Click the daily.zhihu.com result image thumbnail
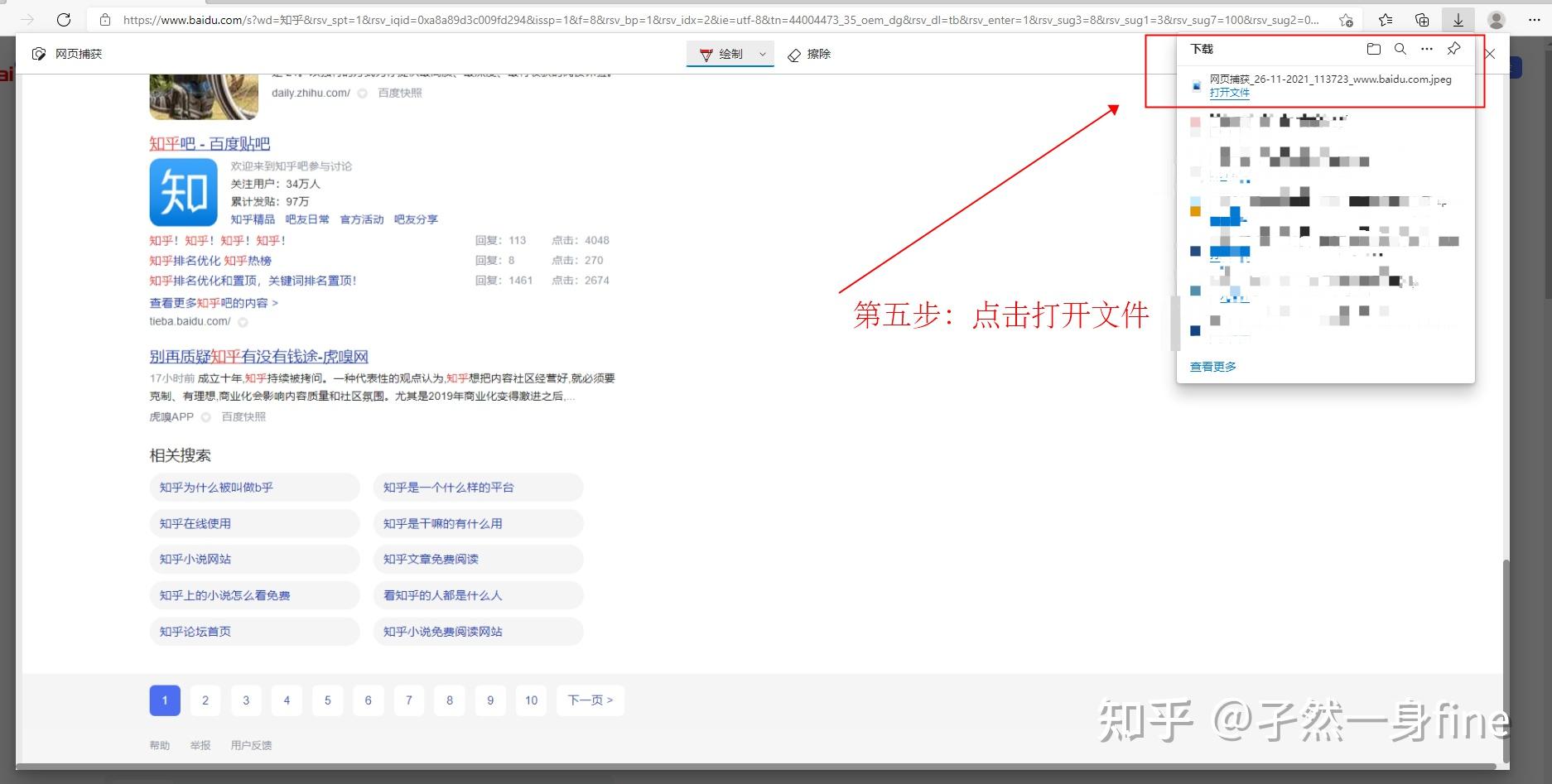This screenshot has width=1552, height=784. [x=204, y=96]
